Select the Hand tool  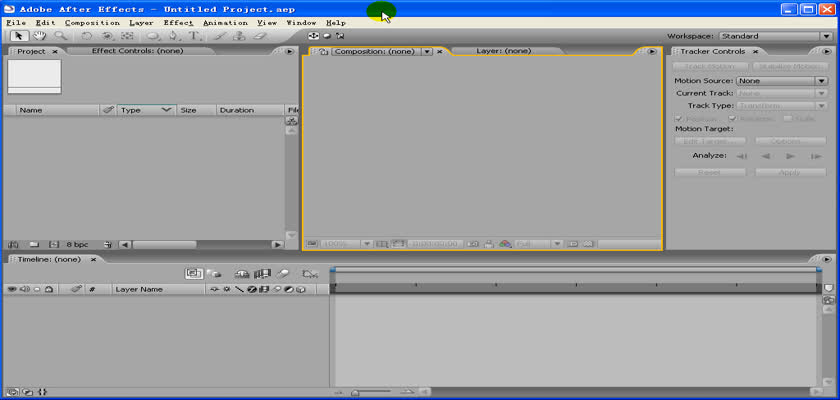pos(39,36)
